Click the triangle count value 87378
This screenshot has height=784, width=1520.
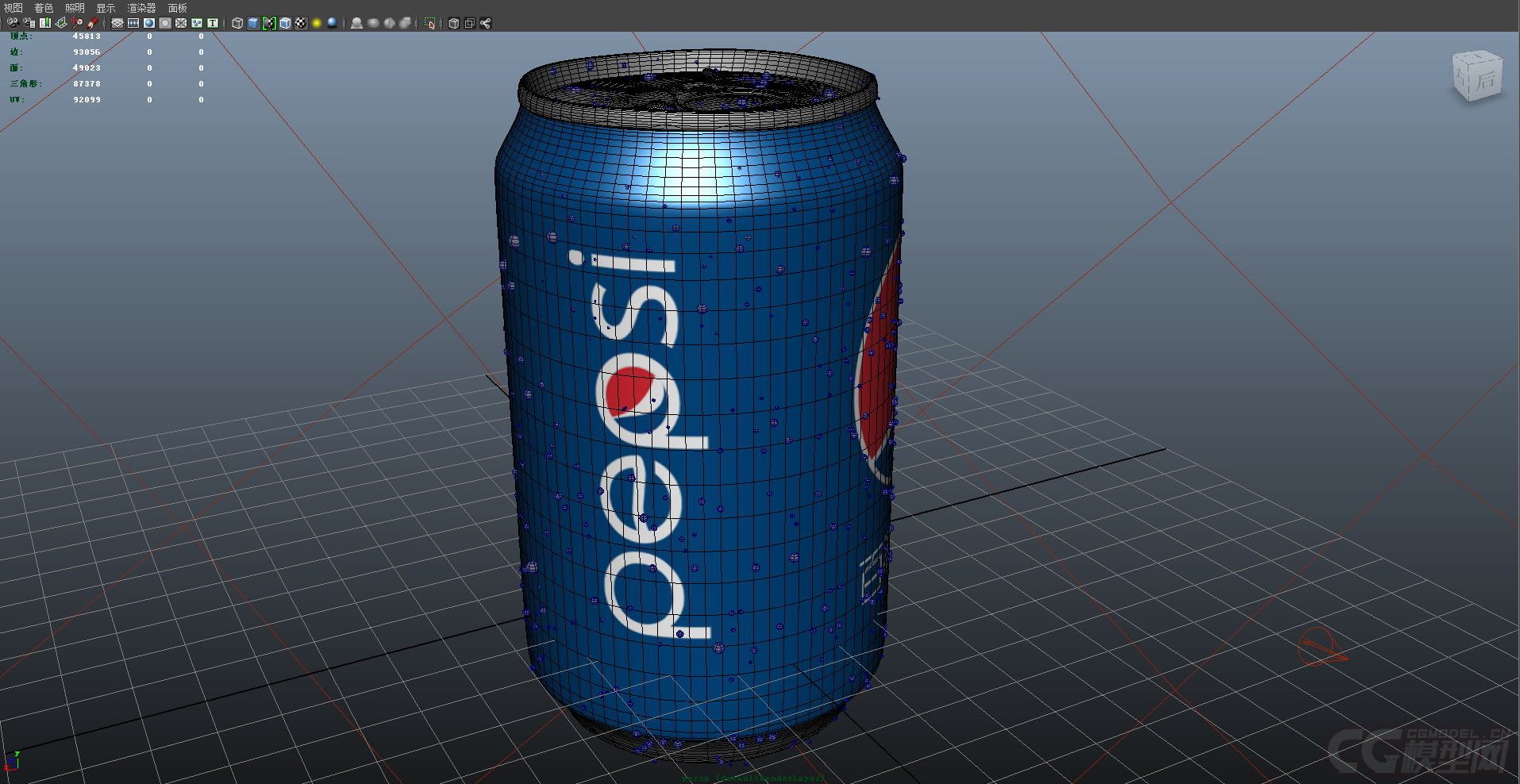(x=87, y=84)
